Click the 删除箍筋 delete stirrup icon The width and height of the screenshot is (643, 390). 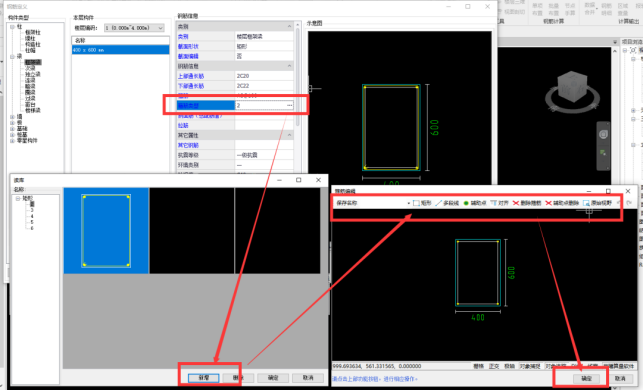point(527,203)
